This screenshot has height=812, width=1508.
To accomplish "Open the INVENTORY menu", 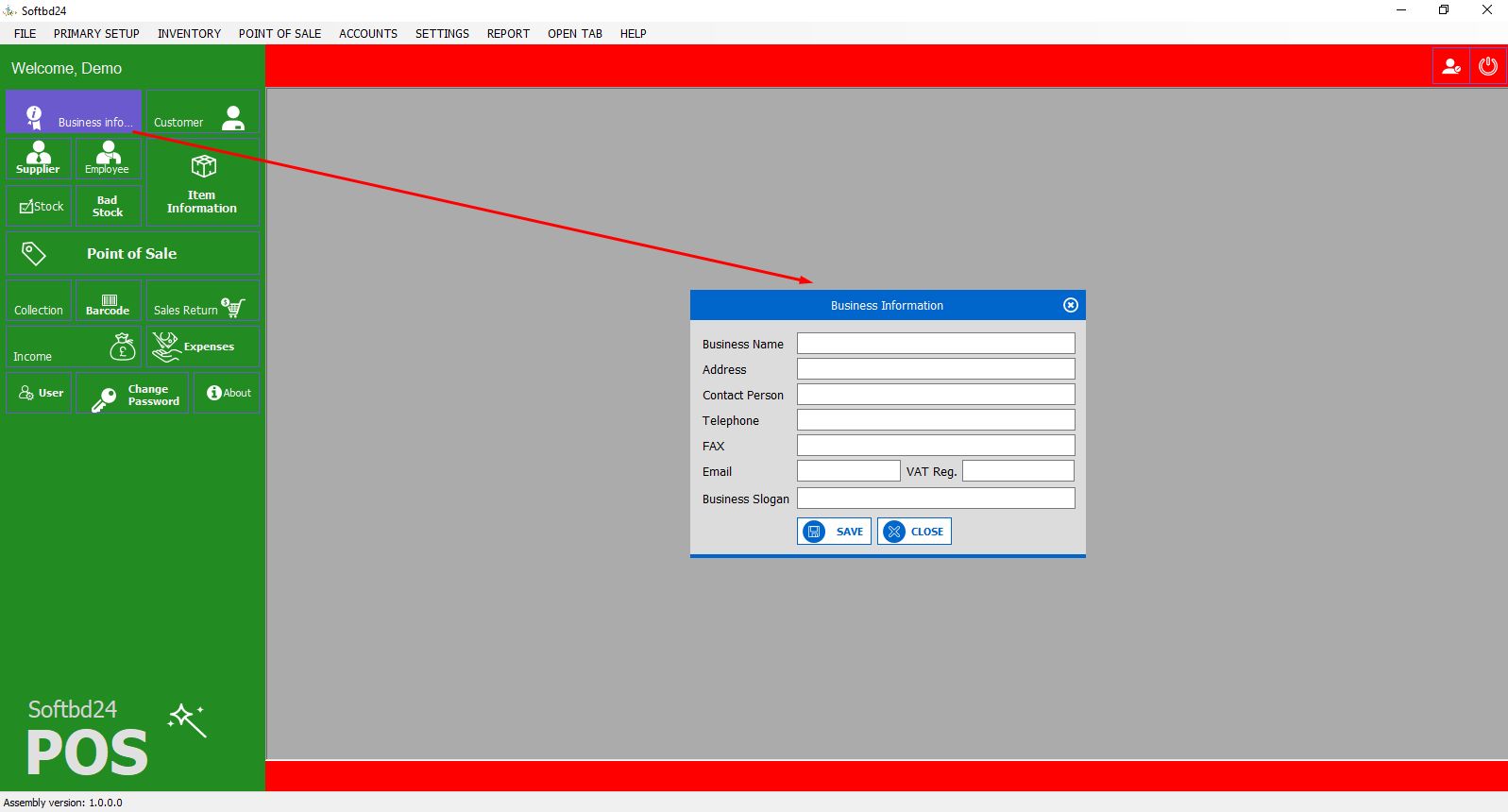I will (x=189, y=33).
